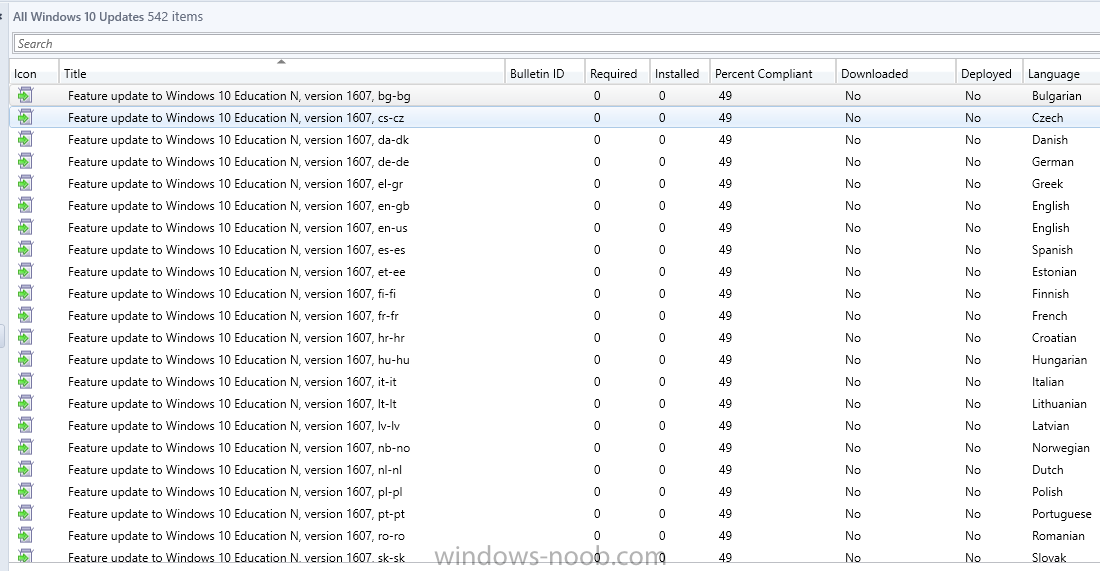Select the Education N version 1607 hu-hu update title
This screenshot has height=571, width=1100.
[239, 359]
